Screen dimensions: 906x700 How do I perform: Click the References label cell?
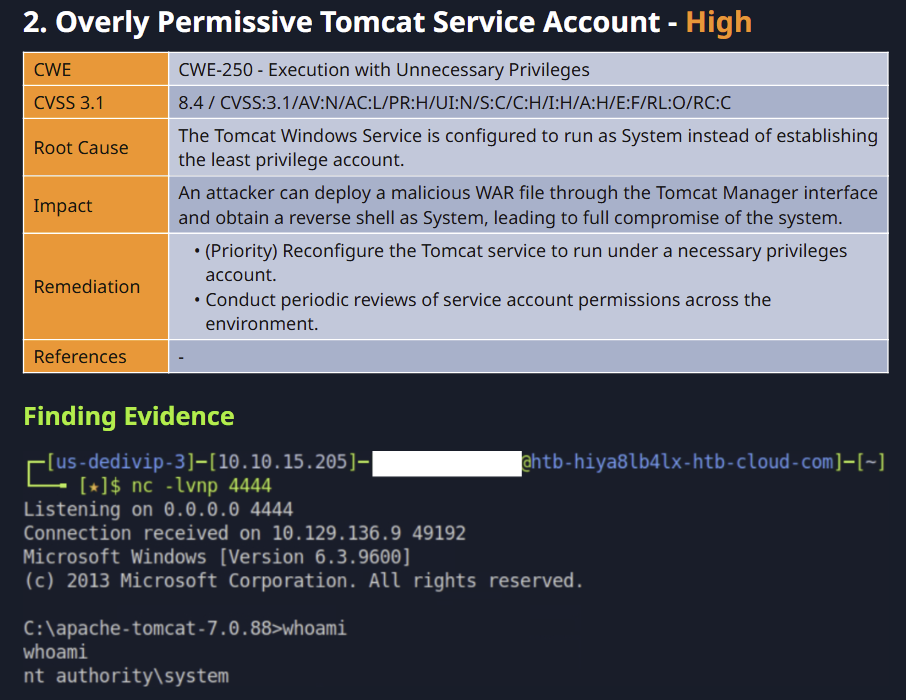(x=96, y=356)
